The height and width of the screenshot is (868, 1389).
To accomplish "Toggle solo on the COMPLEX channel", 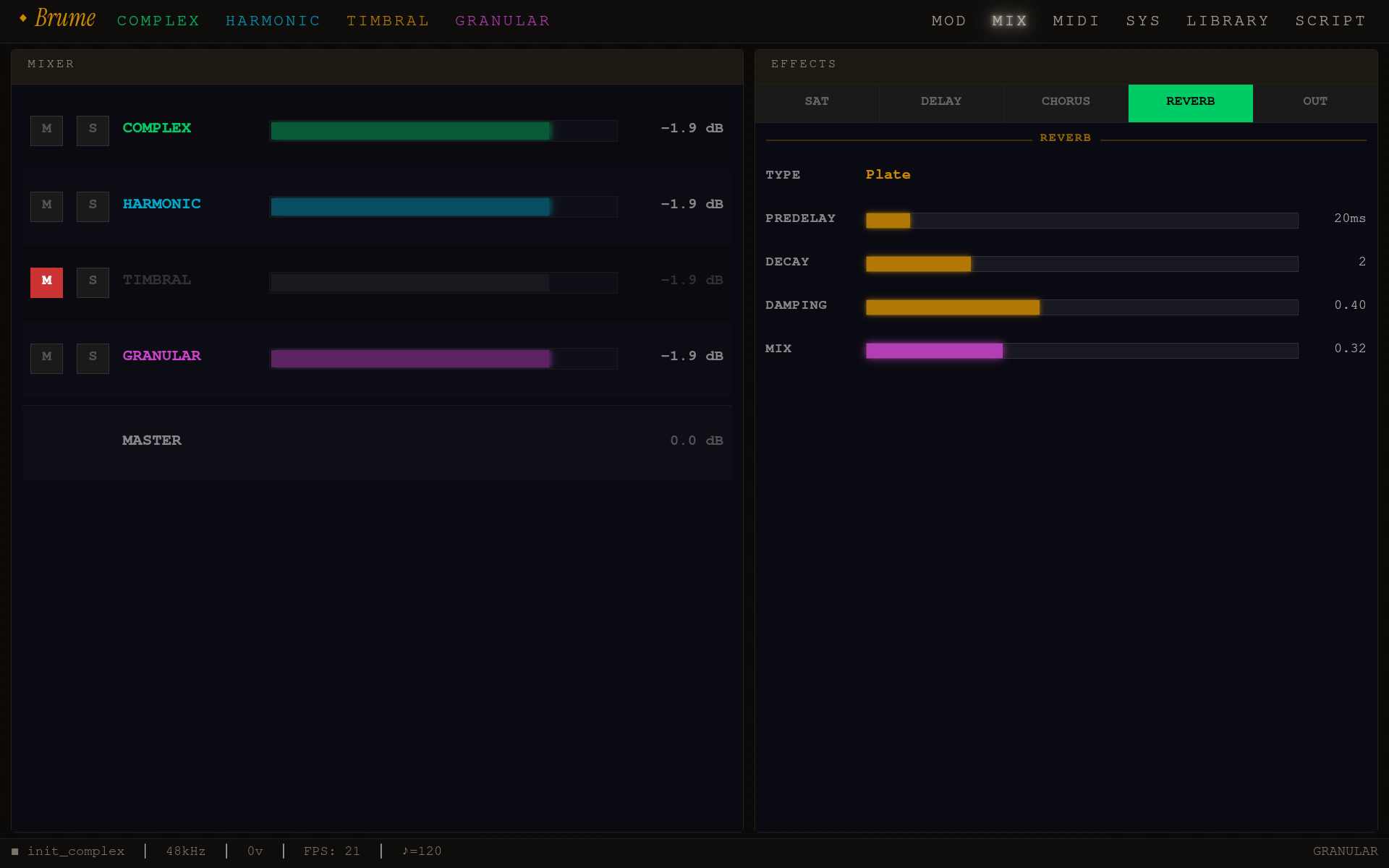I will point(93,130).
